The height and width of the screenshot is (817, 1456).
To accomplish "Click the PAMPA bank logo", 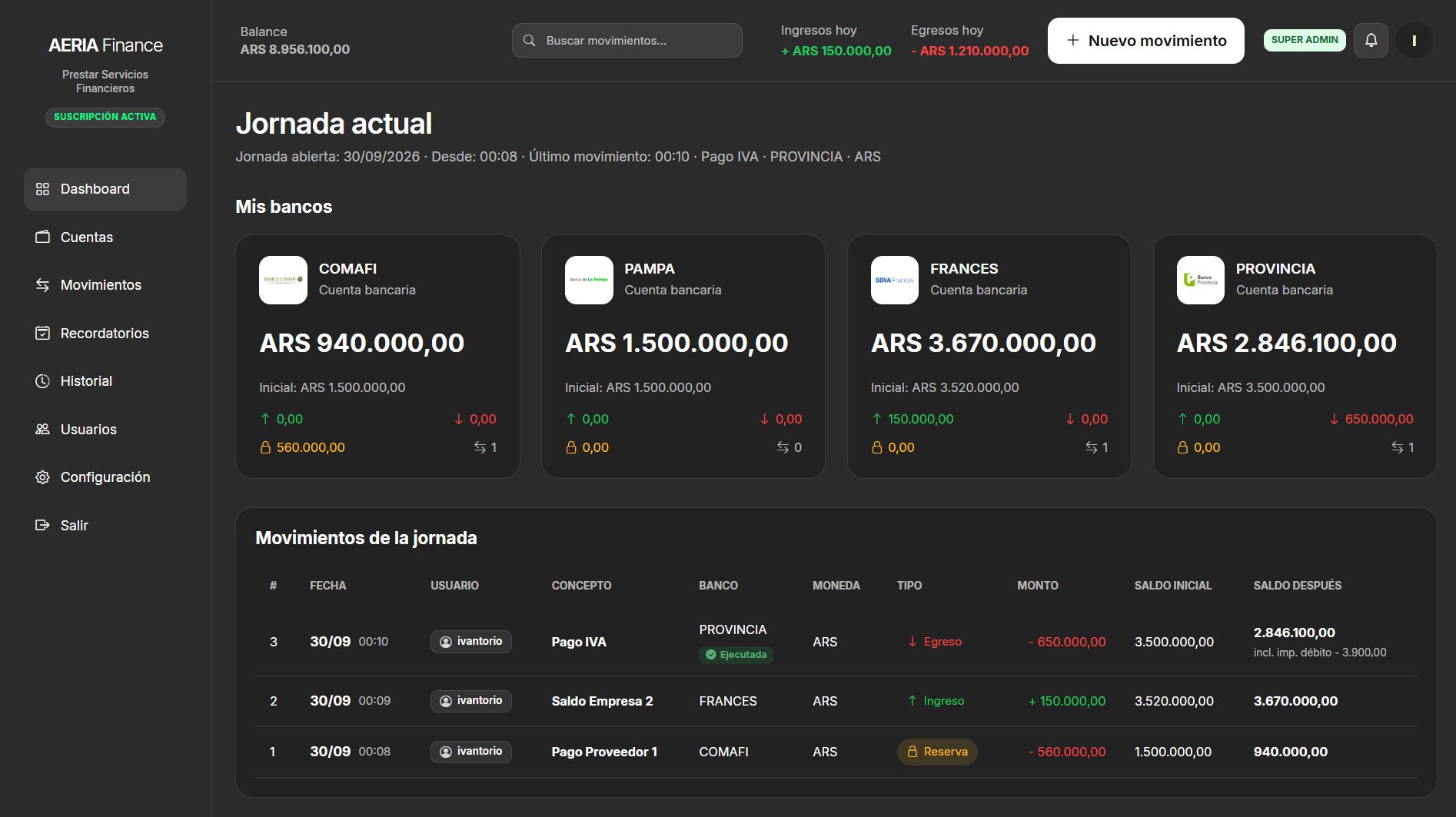I will point(589,280).
